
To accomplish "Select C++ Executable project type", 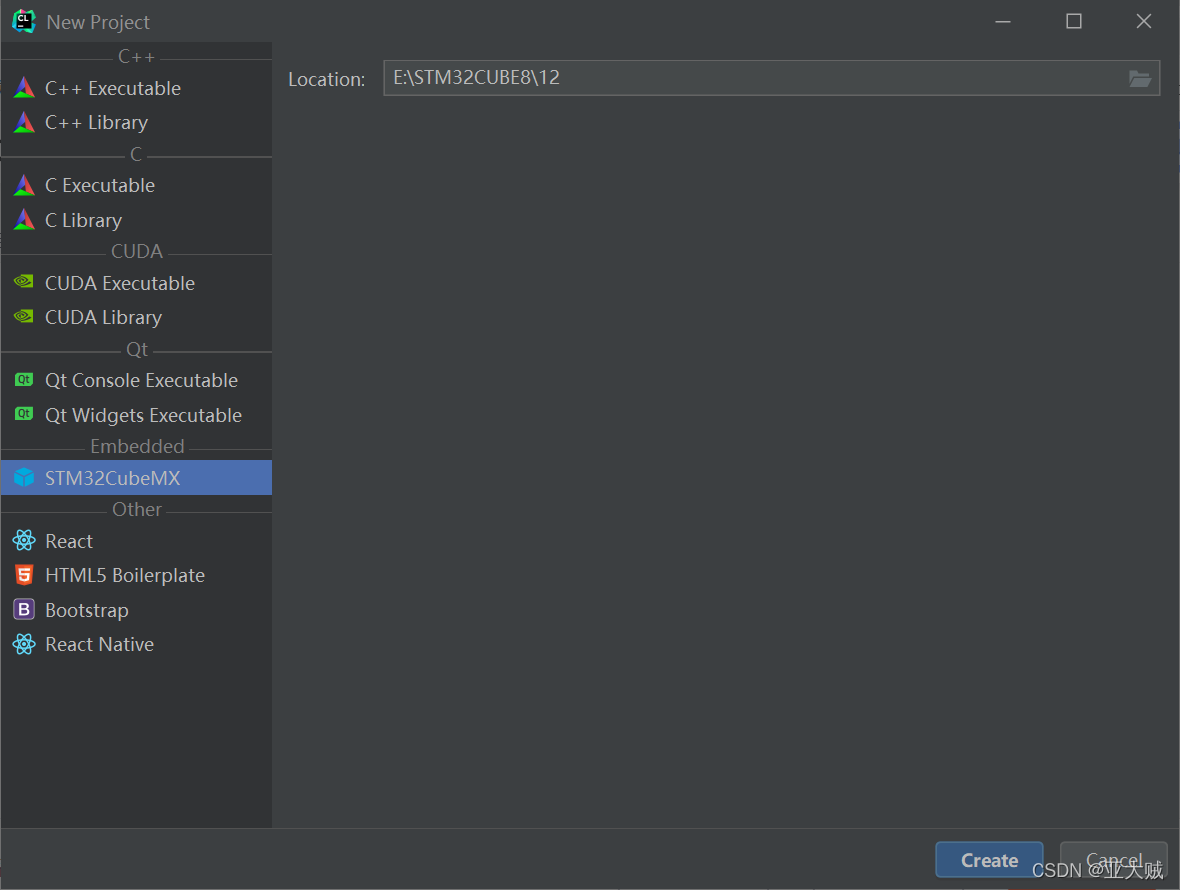I will [x=136, y=88].
